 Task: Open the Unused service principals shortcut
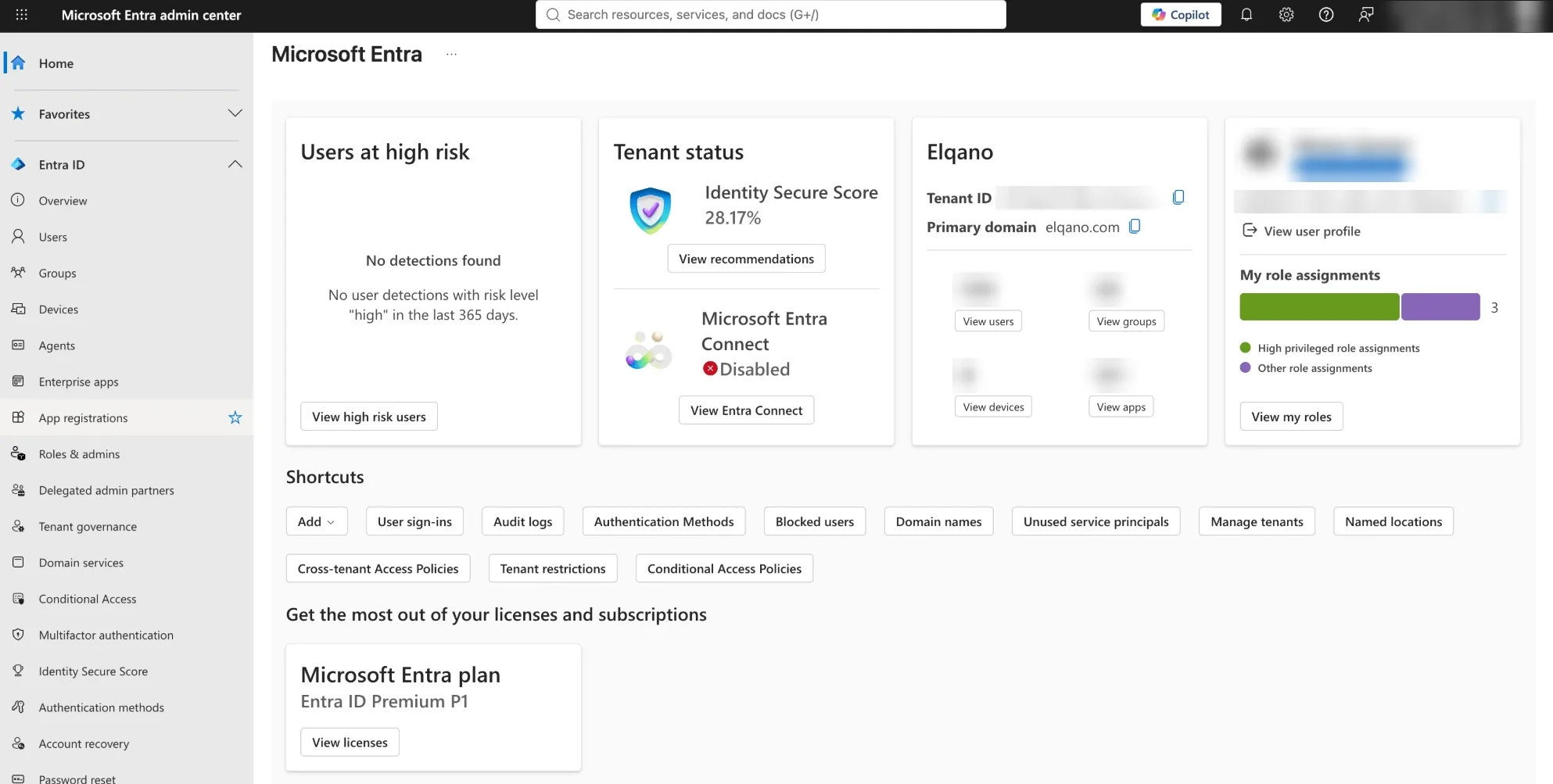point(1096,521)
